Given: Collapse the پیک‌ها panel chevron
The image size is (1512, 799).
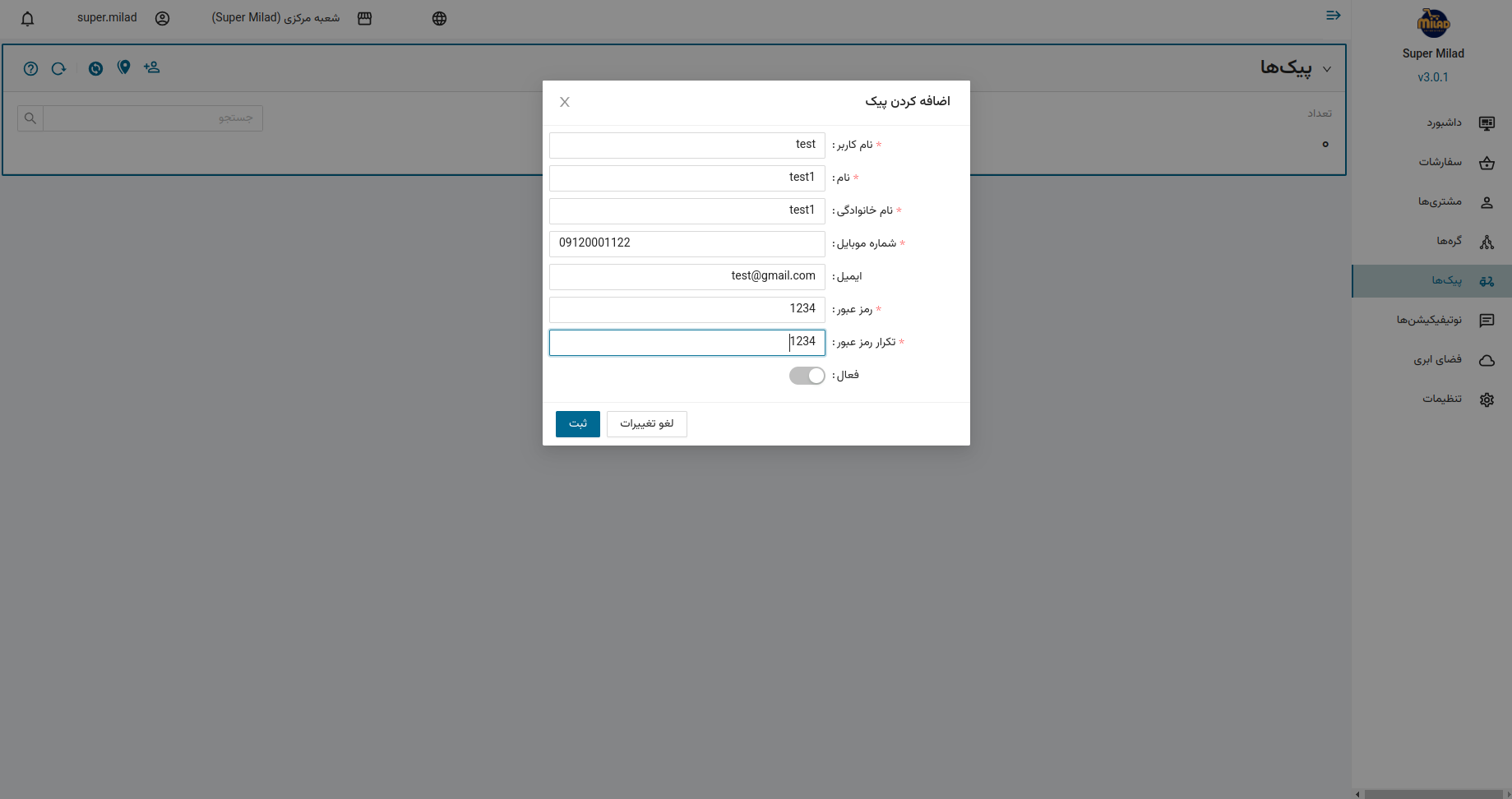Looking at the screenshot, I should click(1326, 70).
